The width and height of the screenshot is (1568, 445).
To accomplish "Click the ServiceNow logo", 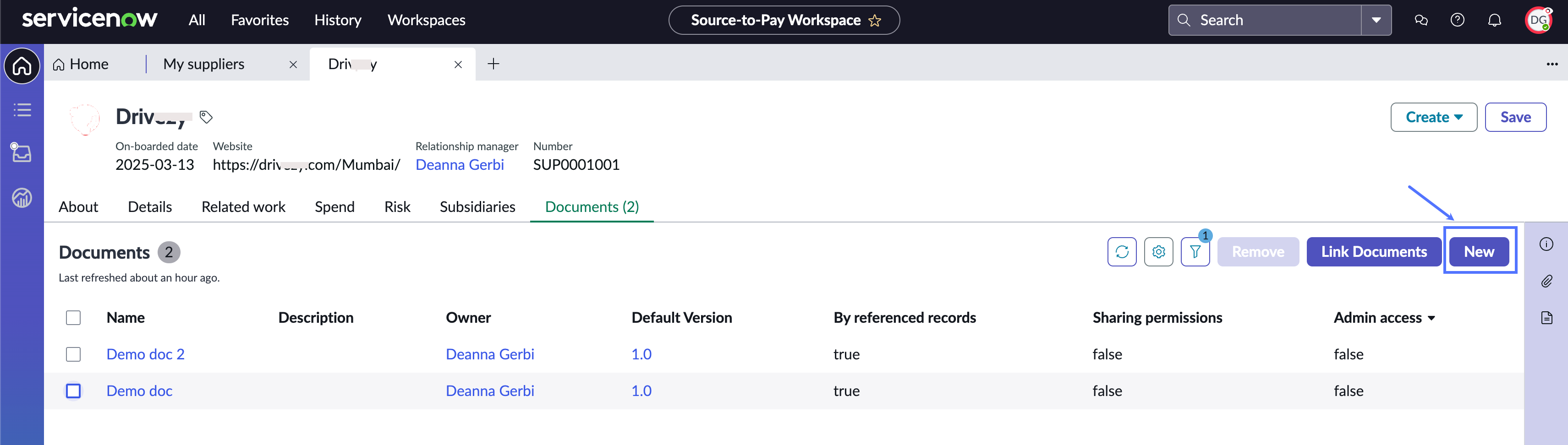I will coord(89,19).
